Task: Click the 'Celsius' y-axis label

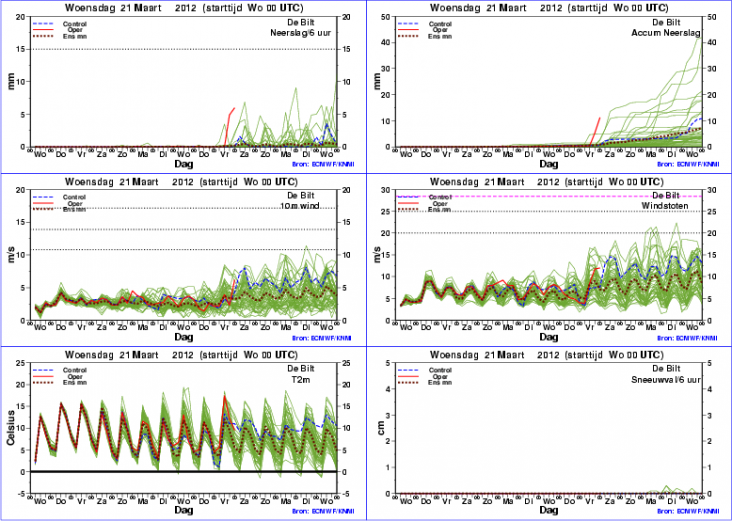Action: [x=12, y=428]
